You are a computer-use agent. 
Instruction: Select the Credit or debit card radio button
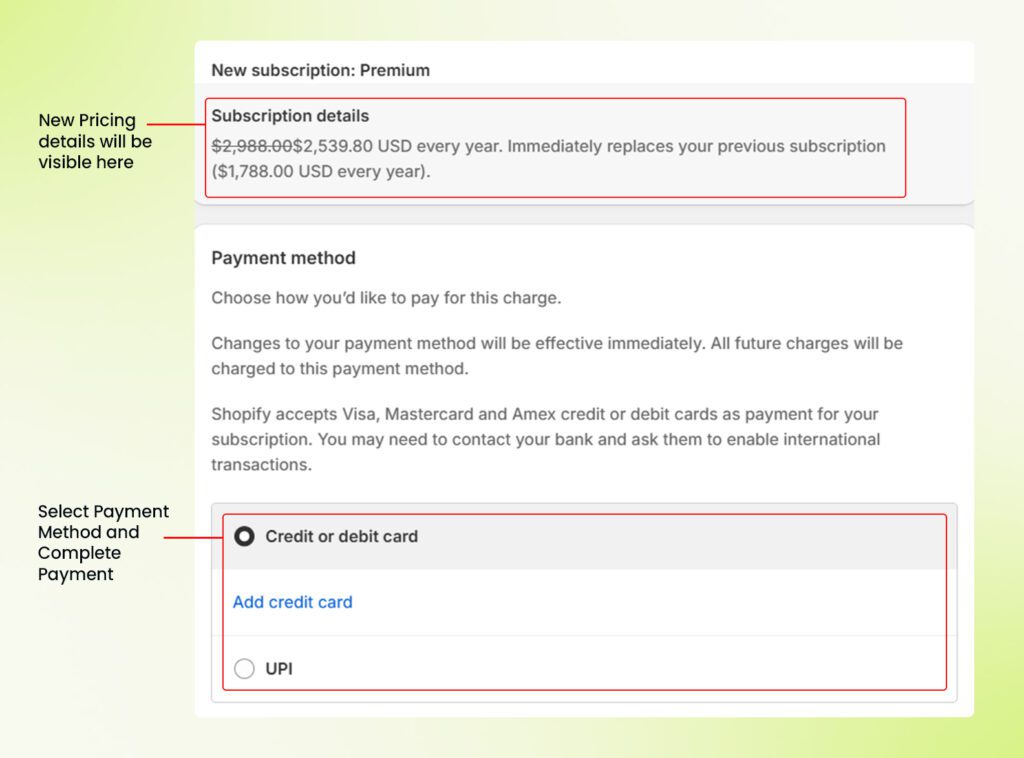[x=244, y=537]
